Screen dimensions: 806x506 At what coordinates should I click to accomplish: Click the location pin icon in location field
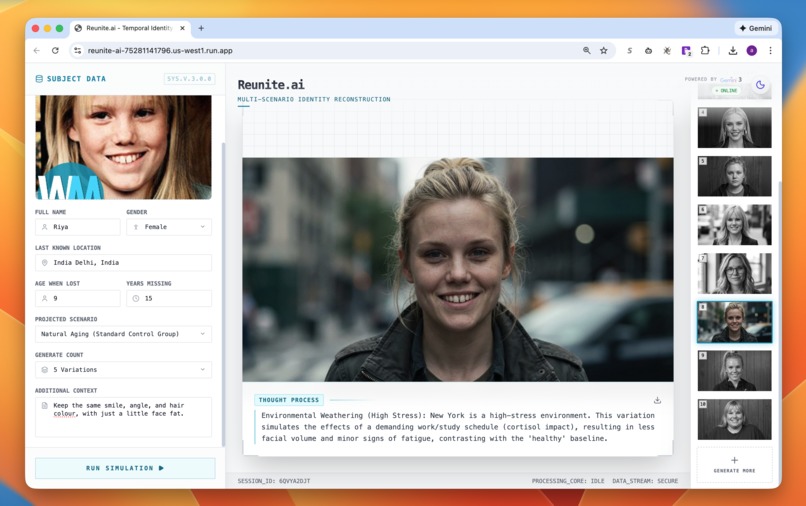click(44, 262)
